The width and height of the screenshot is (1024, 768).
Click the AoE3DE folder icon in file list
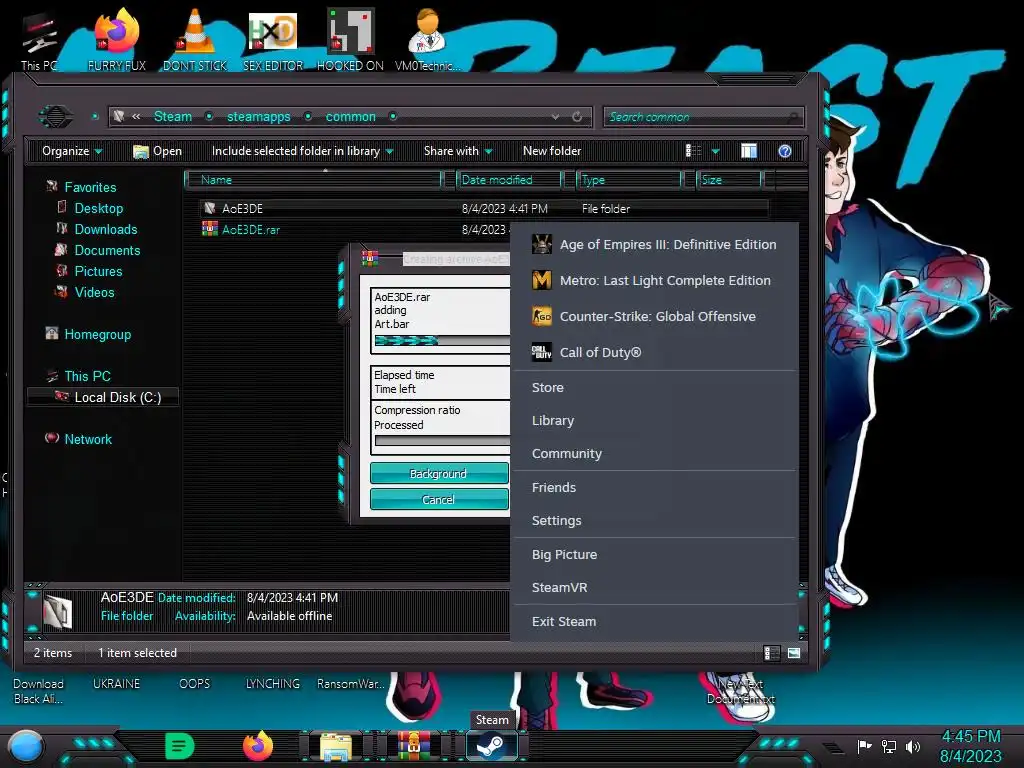(x=210, y=208)
